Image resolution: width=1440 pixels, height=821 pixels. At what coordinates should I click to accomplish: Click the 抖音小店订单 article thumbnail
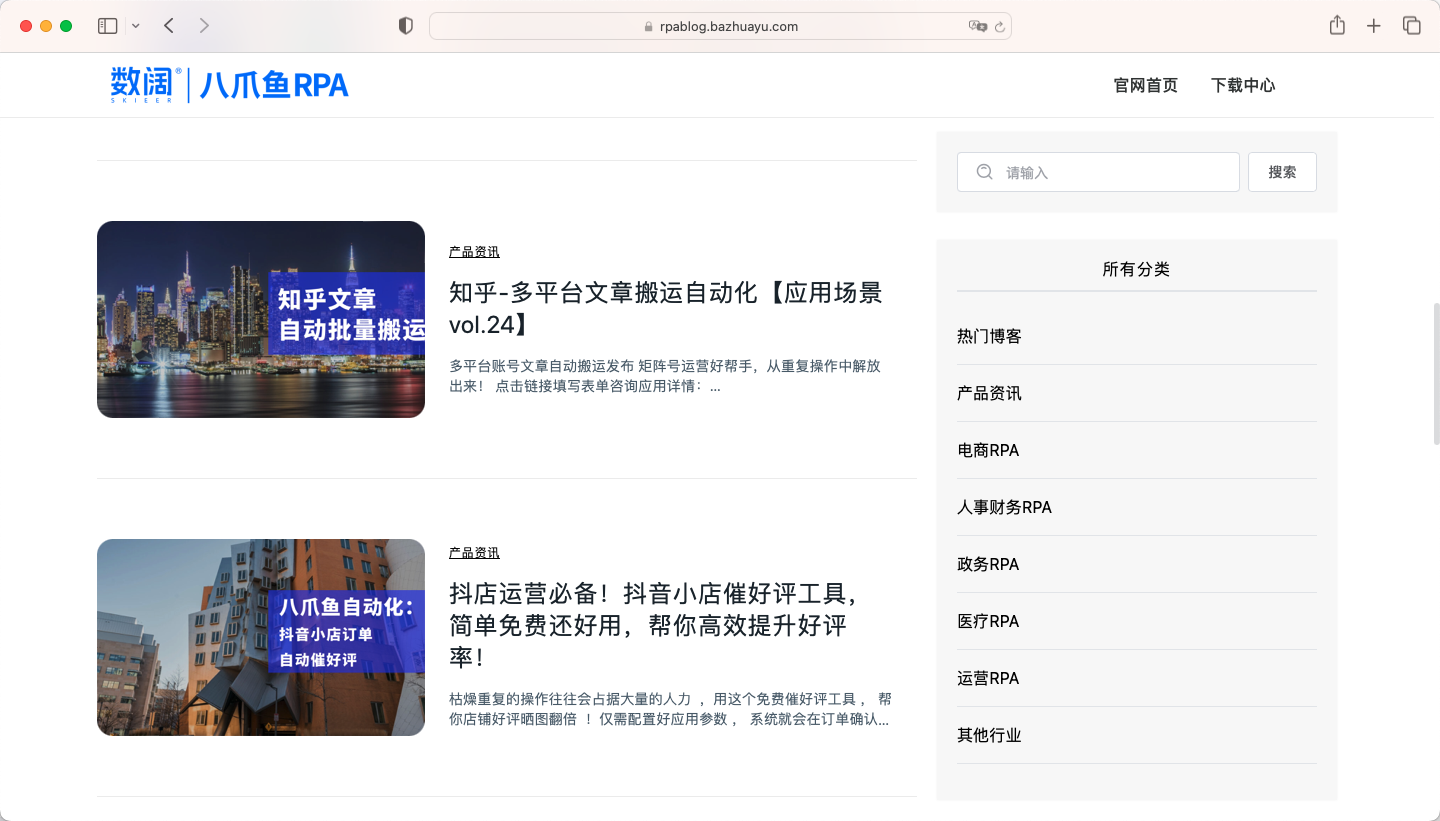click(261, 637)
